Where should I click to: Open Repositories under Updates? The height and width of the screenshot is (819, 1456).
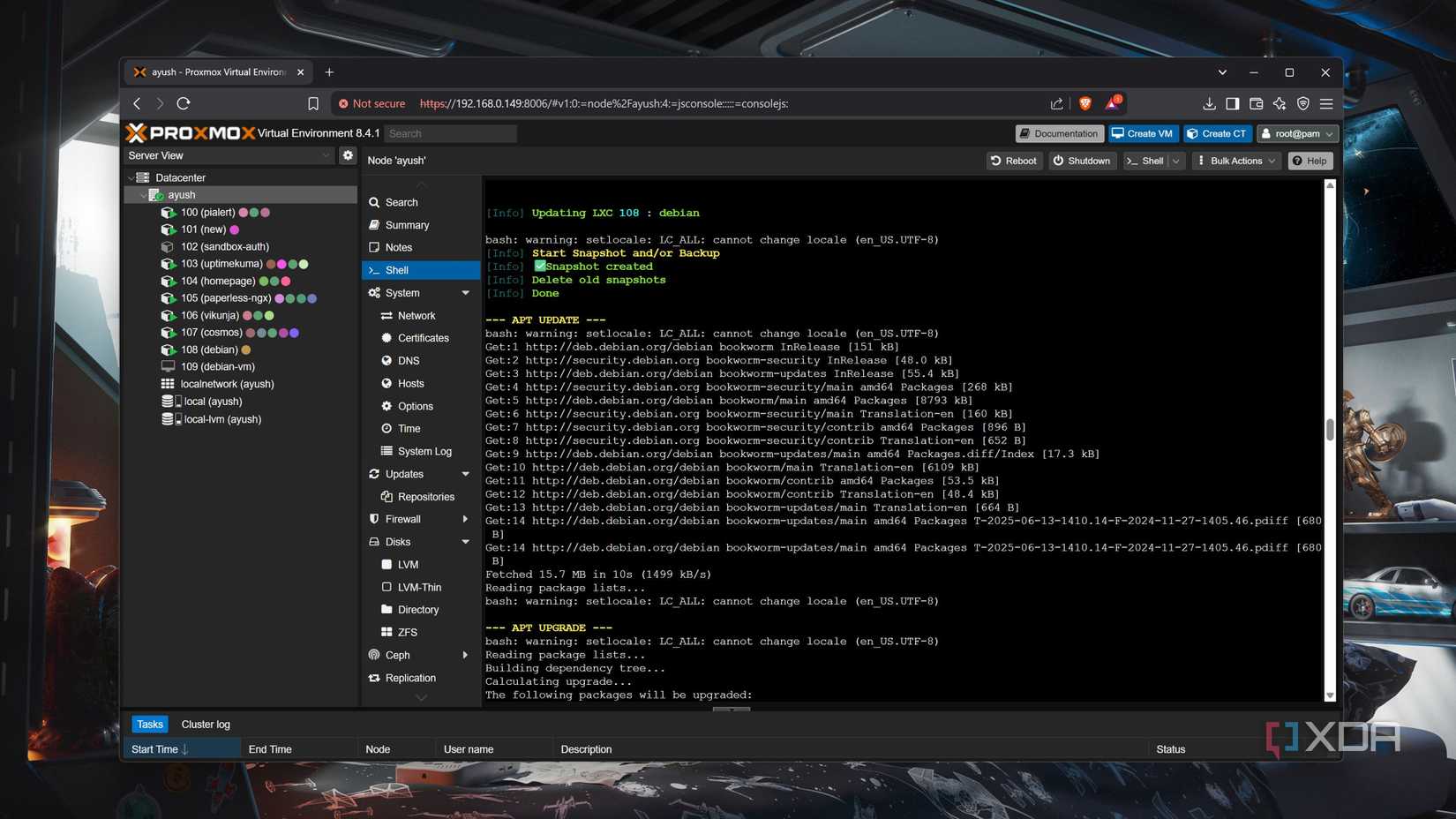(x=426, y=496)
